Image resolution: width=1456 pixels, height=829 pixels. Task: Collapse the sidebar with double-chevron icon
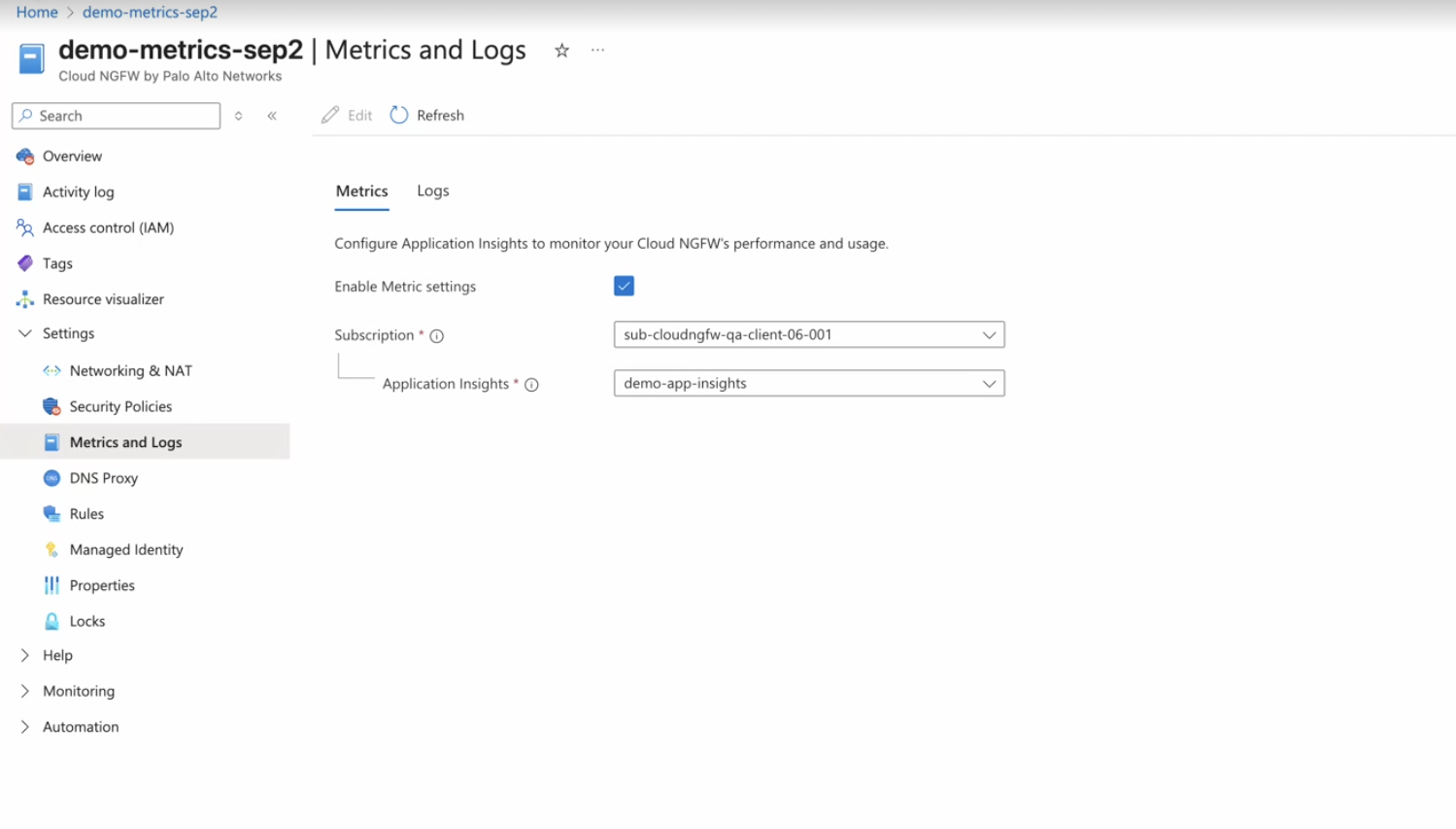272,116
